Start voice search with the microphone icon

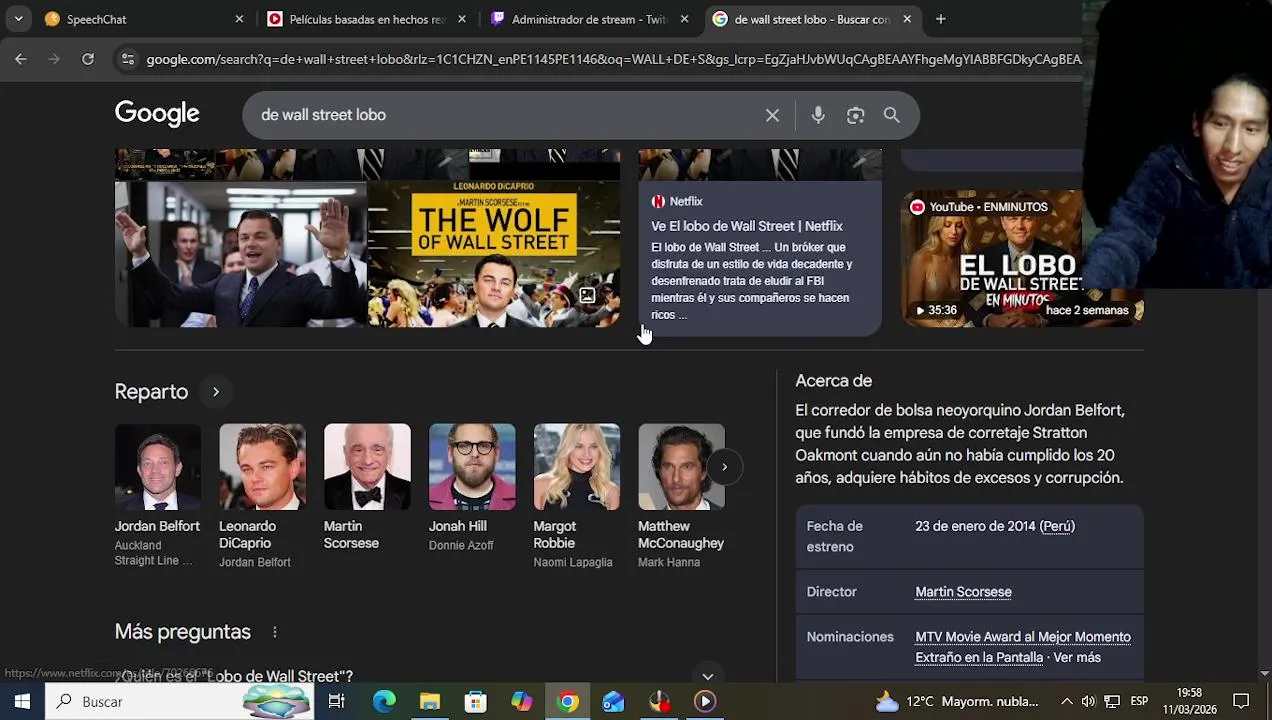click(818, 115)
